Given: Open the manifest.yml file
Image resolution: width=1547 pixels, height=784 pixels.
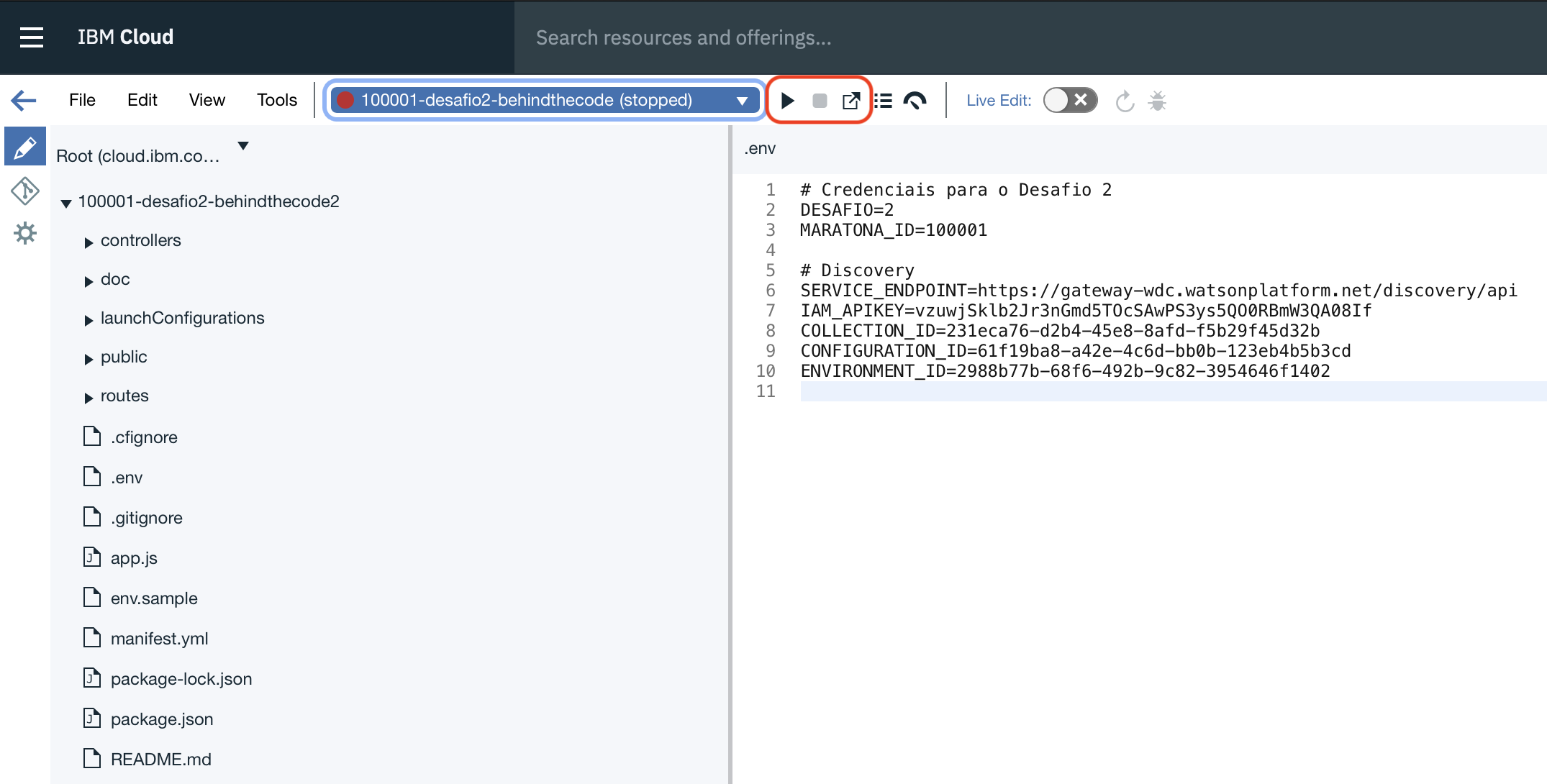Looking at the screenshot, I should tap(159, 639).
